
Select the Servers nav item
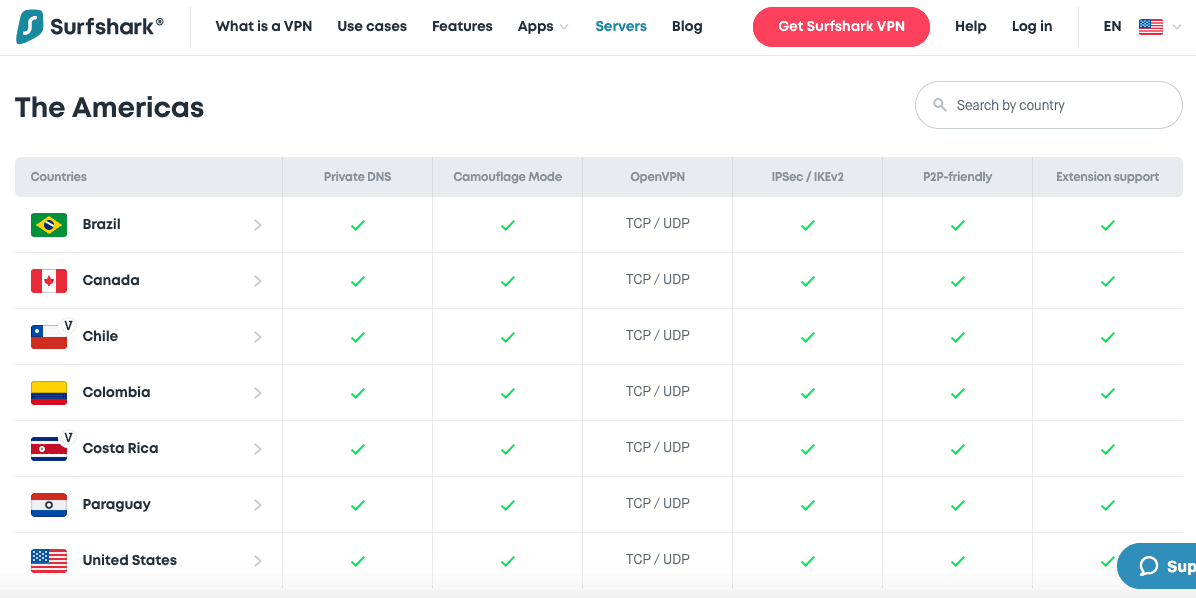[x=621, y=27]
